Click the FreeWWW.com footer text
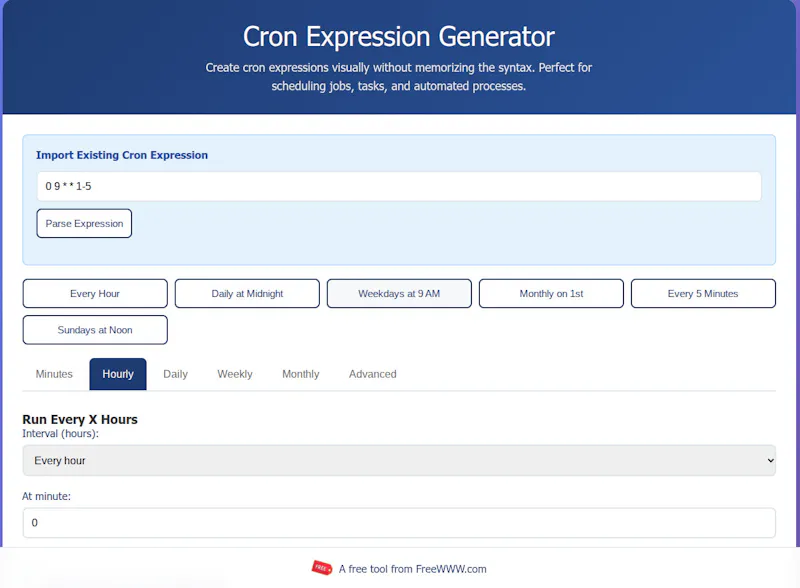The width and height of the screenshot is (800, 588). click(412, 569)
